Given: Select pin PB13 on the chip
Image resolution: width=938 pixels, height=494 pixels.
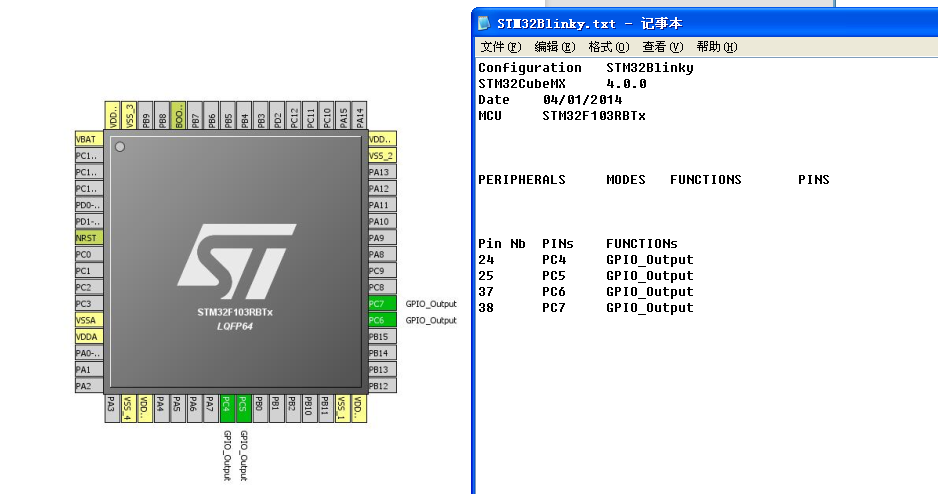Looking at the screenshot, I should (x=382, y=370).
